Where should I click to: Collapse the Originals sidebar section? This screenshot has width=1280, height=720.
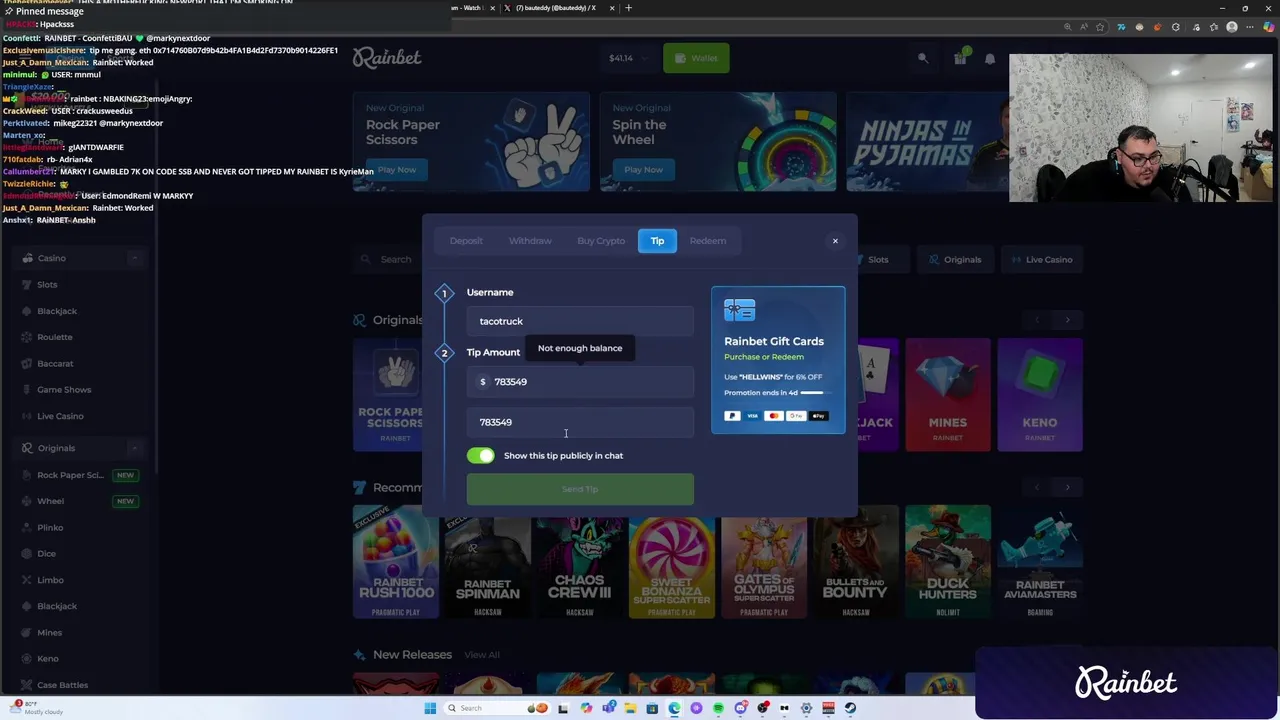point(134,448)
